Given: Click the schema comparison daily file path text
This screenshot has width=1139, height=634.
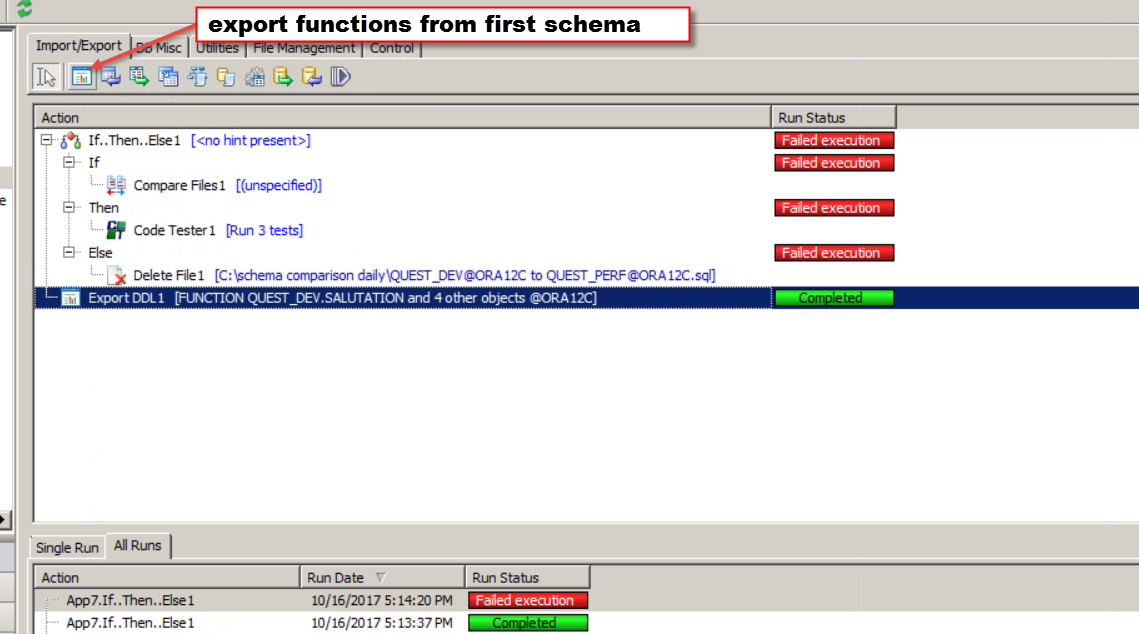Looking at the screenshot, I should tap(465, 275).
